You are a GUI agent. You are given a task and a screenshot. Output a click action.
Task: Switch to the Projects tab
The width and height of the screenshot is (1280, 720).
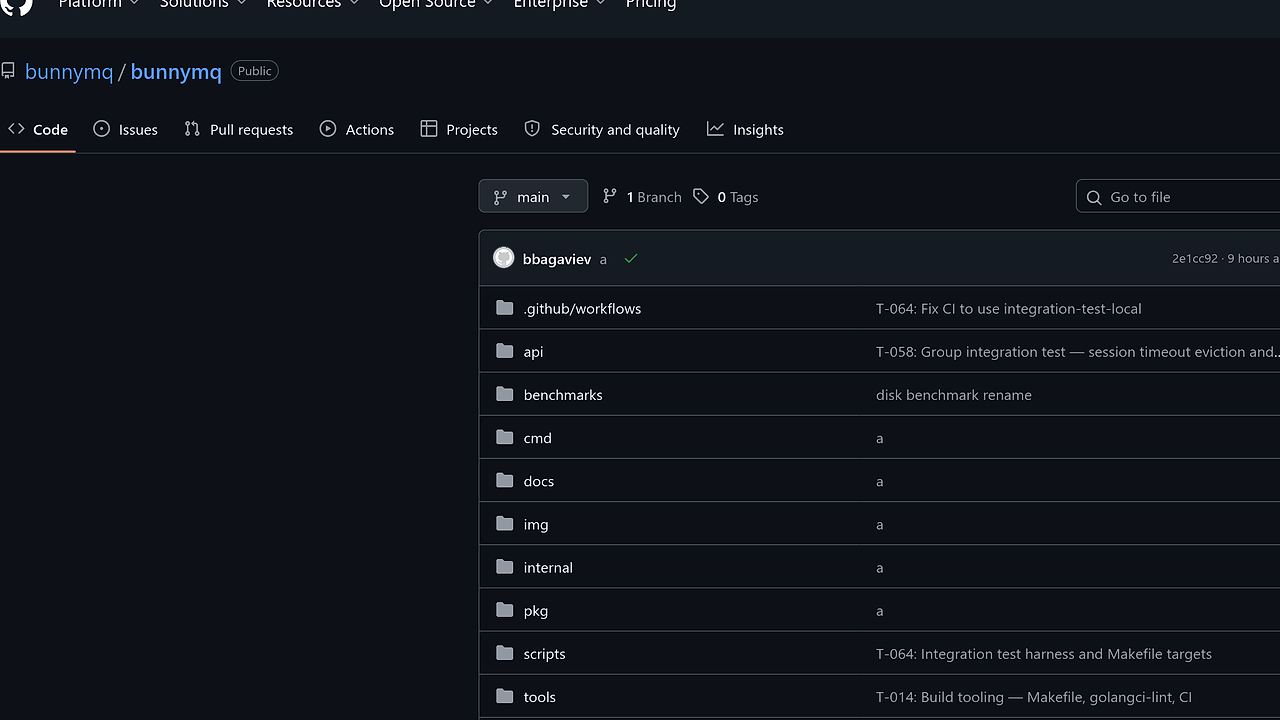(459, 129)
